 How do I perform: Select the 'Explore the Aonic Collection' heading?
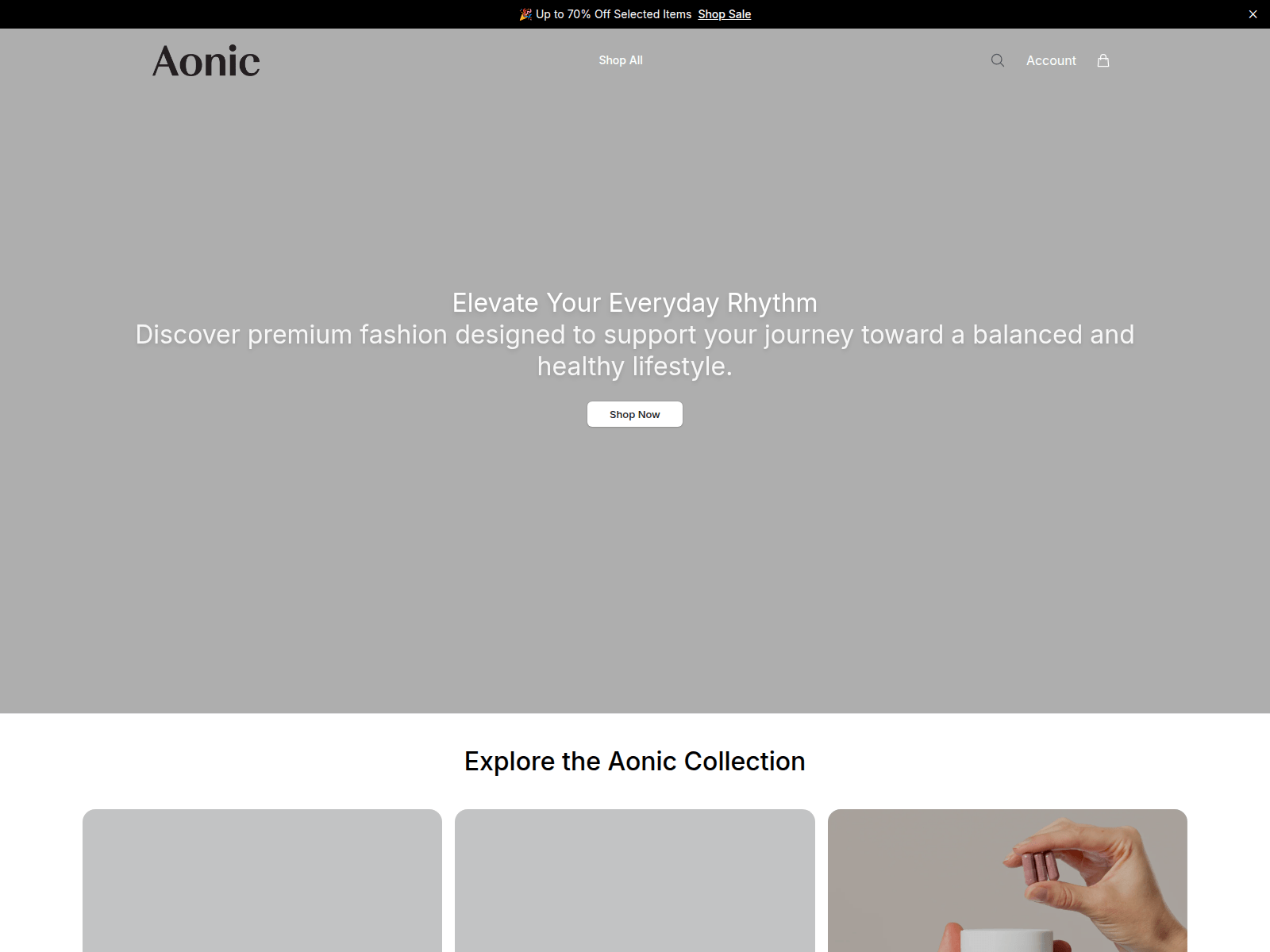[635, 762]
